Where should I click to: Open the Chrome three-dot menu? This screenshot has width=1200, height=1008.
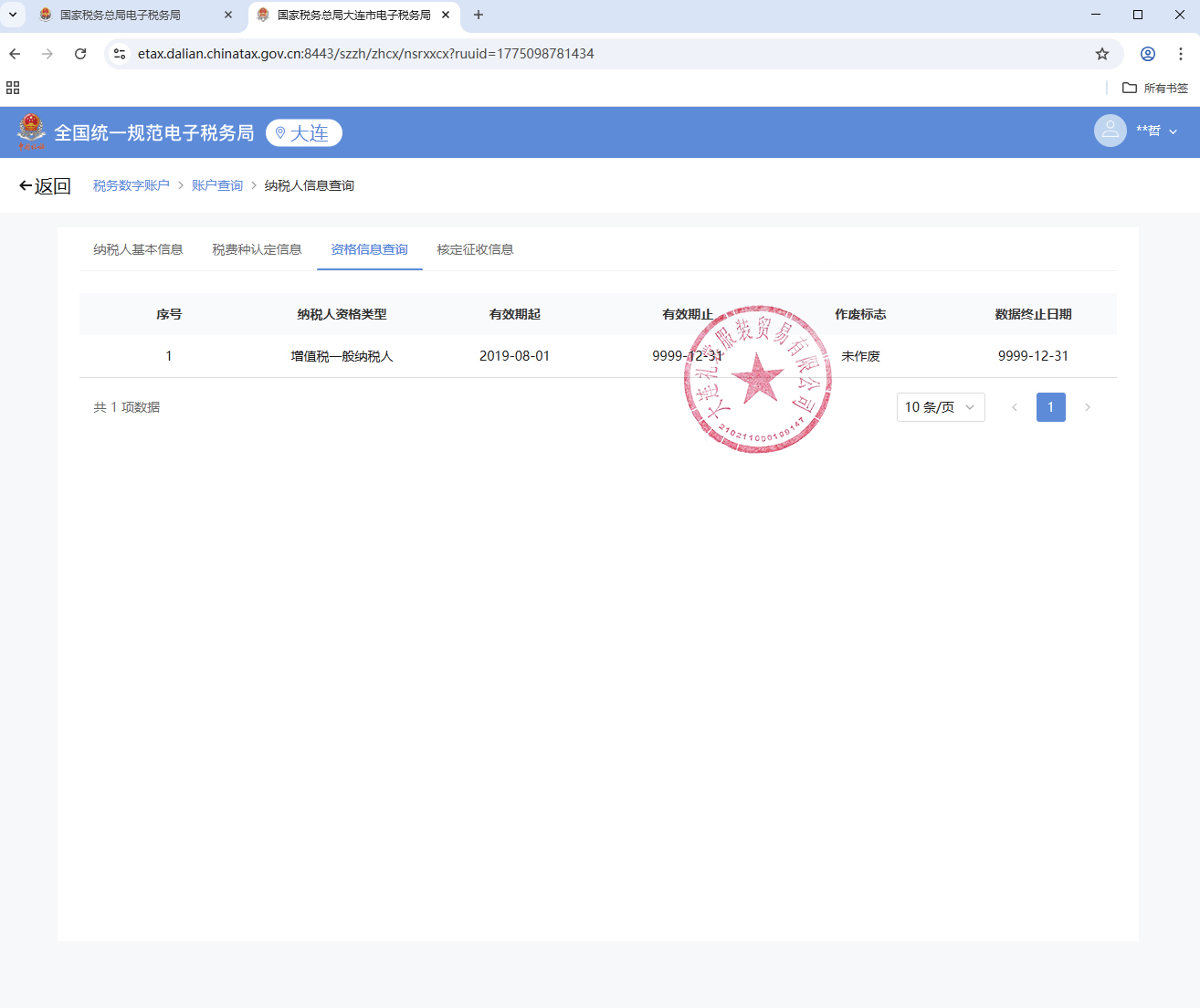(x=1181, y=54)
